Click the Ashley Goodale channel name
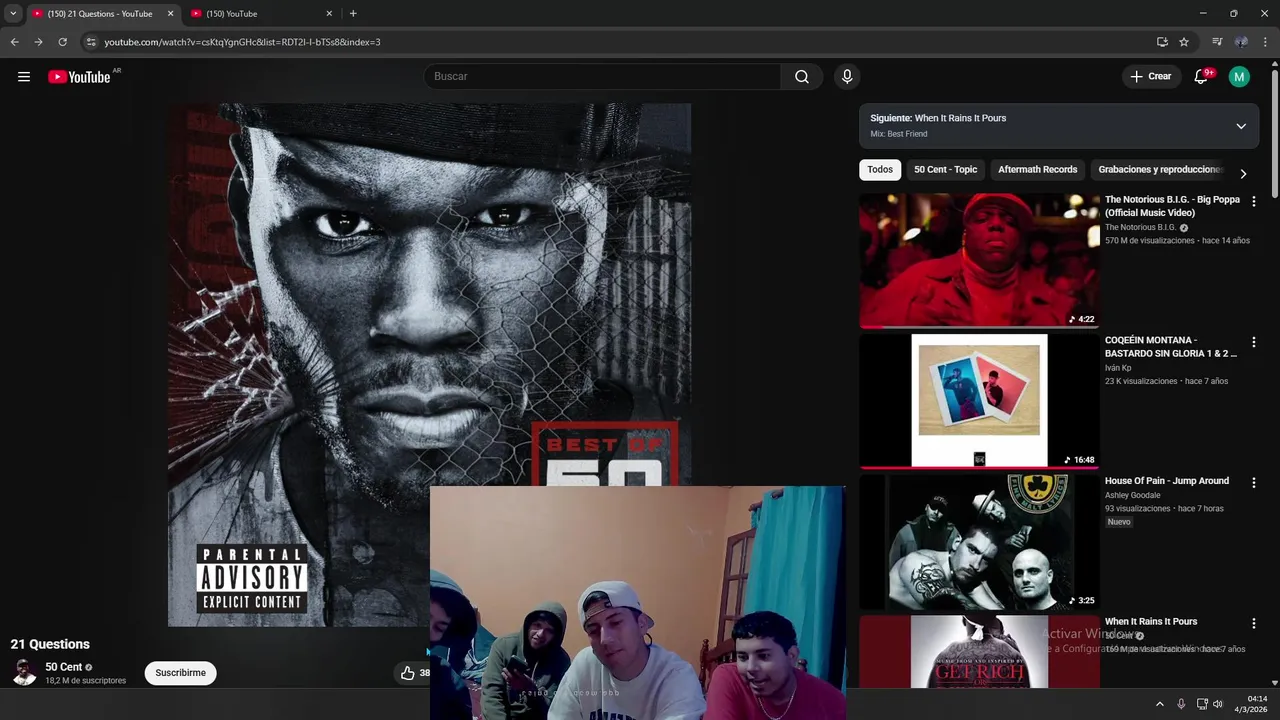 pyautogui.click(x=1133, y=495)
